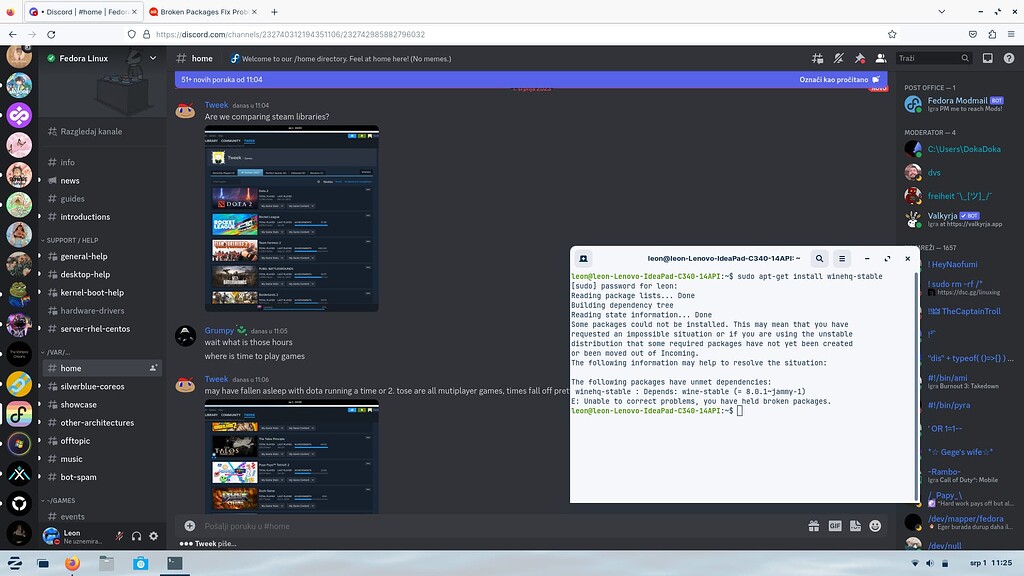Toggle channel notification muting
Viewport: 1024px width, 576px height.
click(x=837, y=58)
